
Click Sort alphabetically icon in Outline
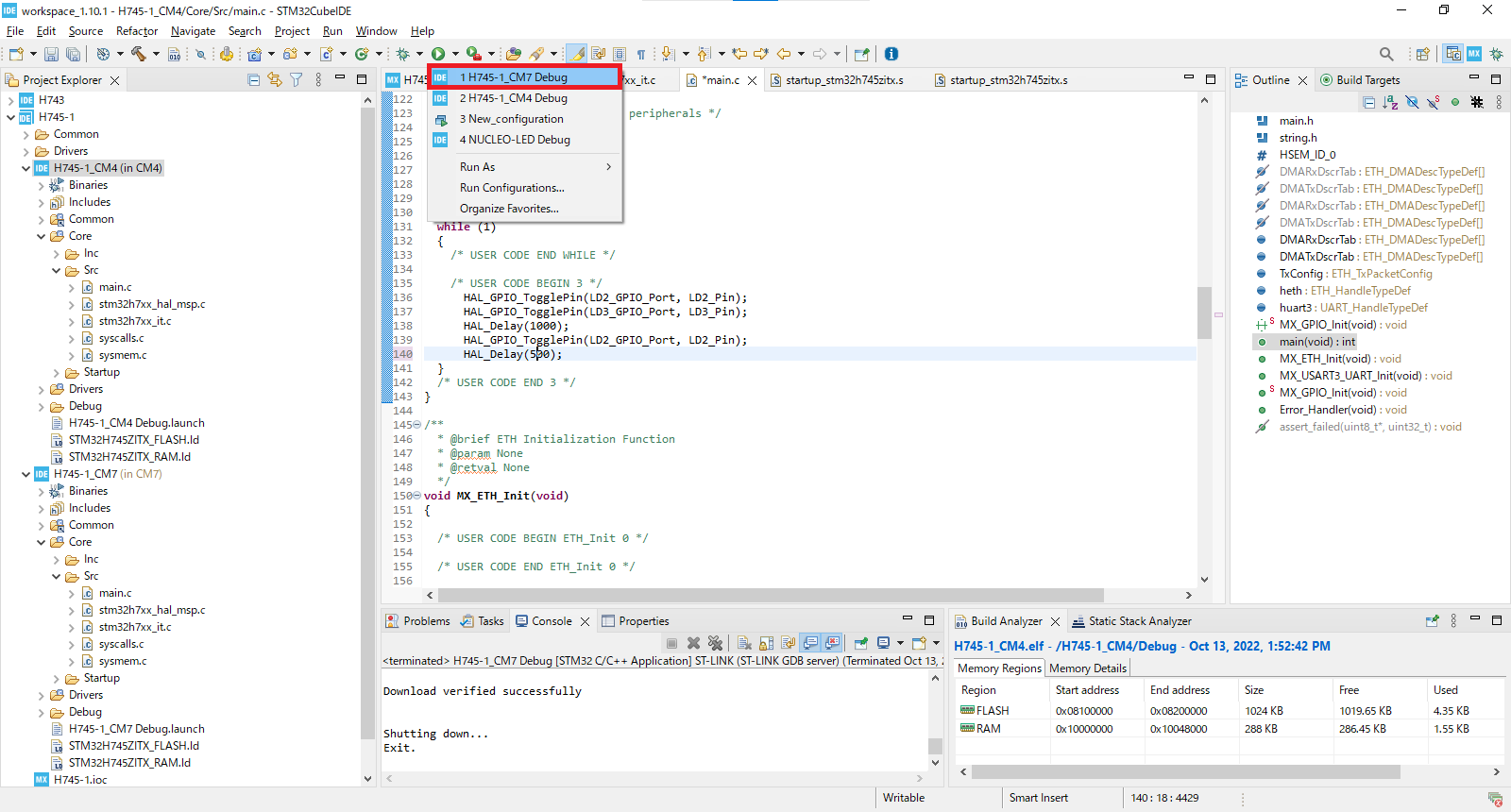click(1390, 102)
